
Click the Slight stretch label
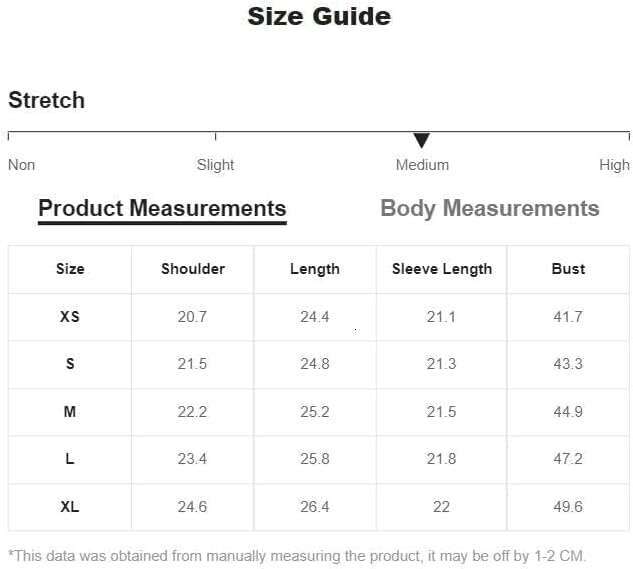[x=215, y=165]
